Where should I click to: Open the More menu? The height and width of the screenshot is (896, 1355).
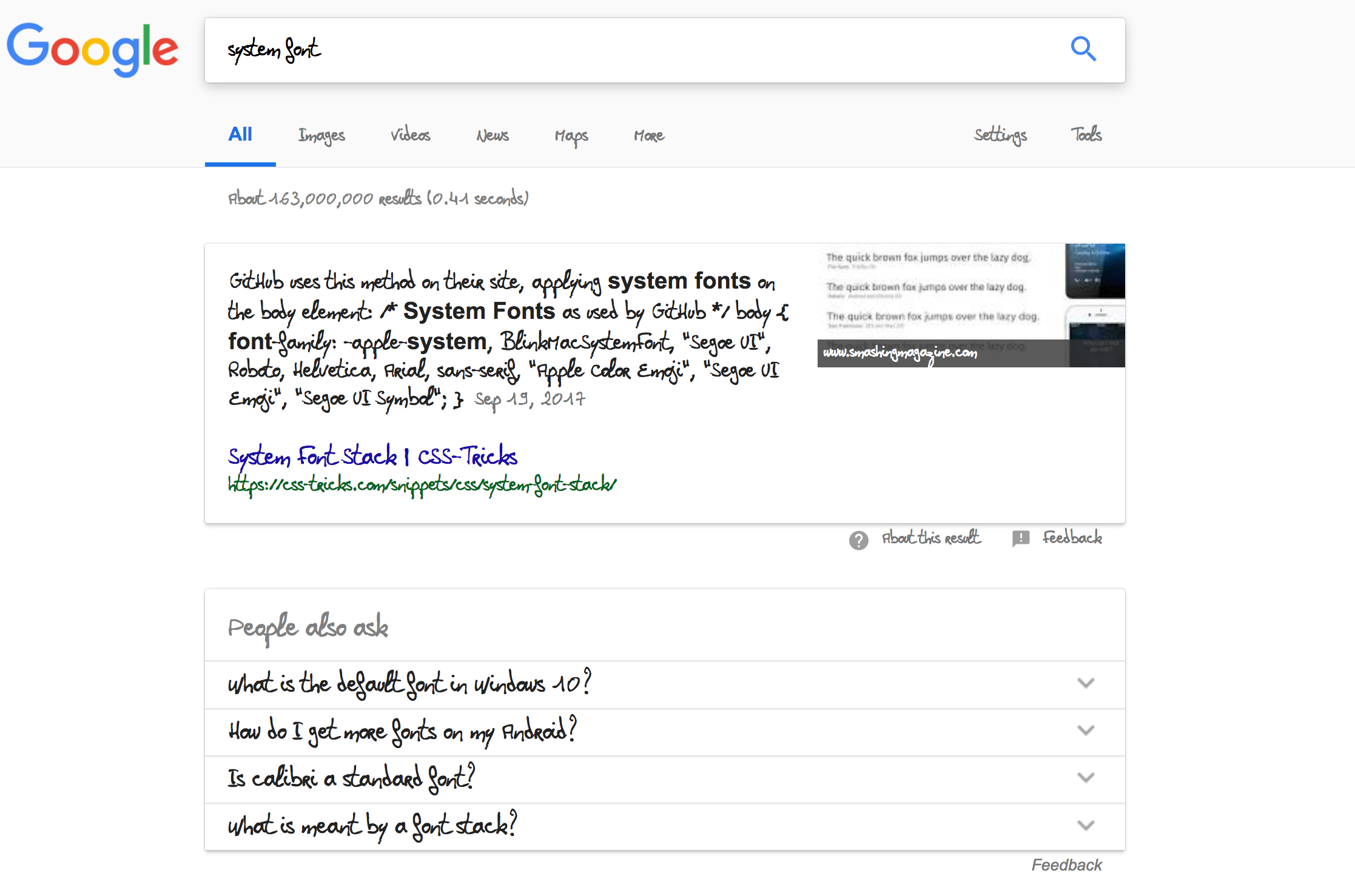(x=649, y=136)
